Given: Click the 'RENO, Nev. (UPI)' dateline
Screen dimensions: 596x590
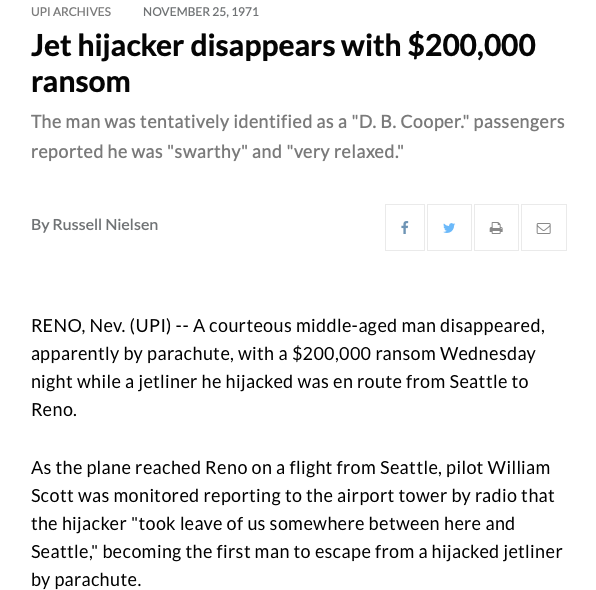Looking at the screenshot, I should coord(101,326).
